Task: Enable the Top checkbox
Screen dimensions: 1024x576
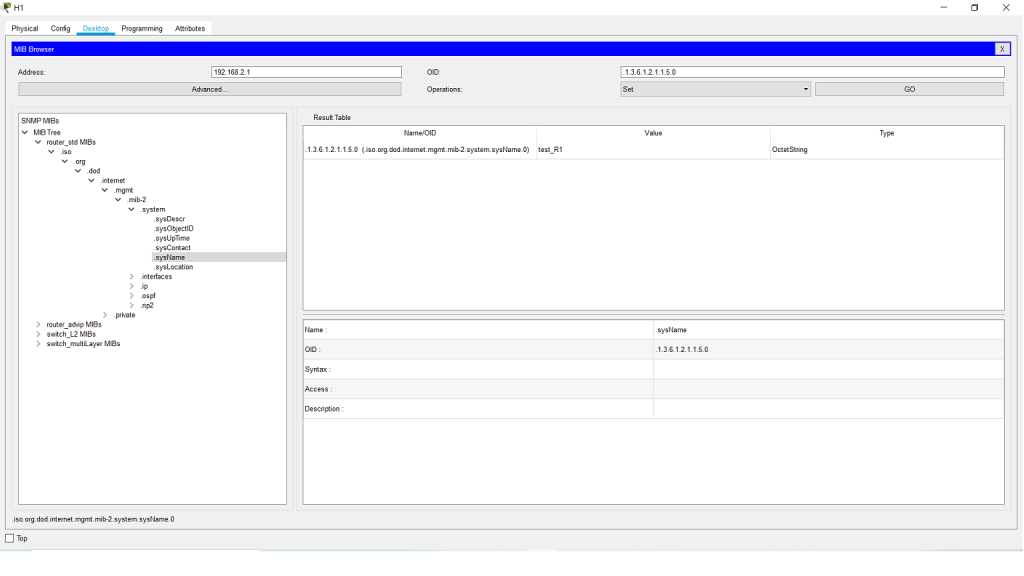Action: [10, 539]
